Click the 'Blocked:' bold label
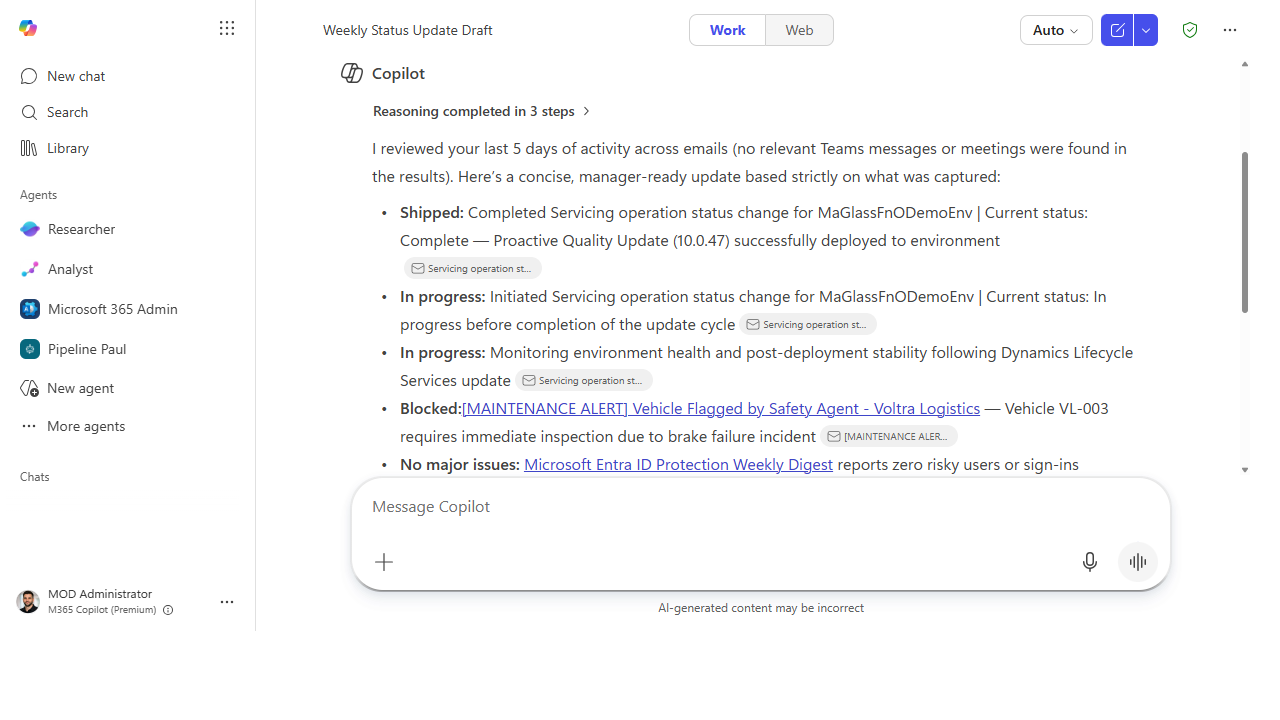Viewport: 1280px width, 720px height. 431,408
